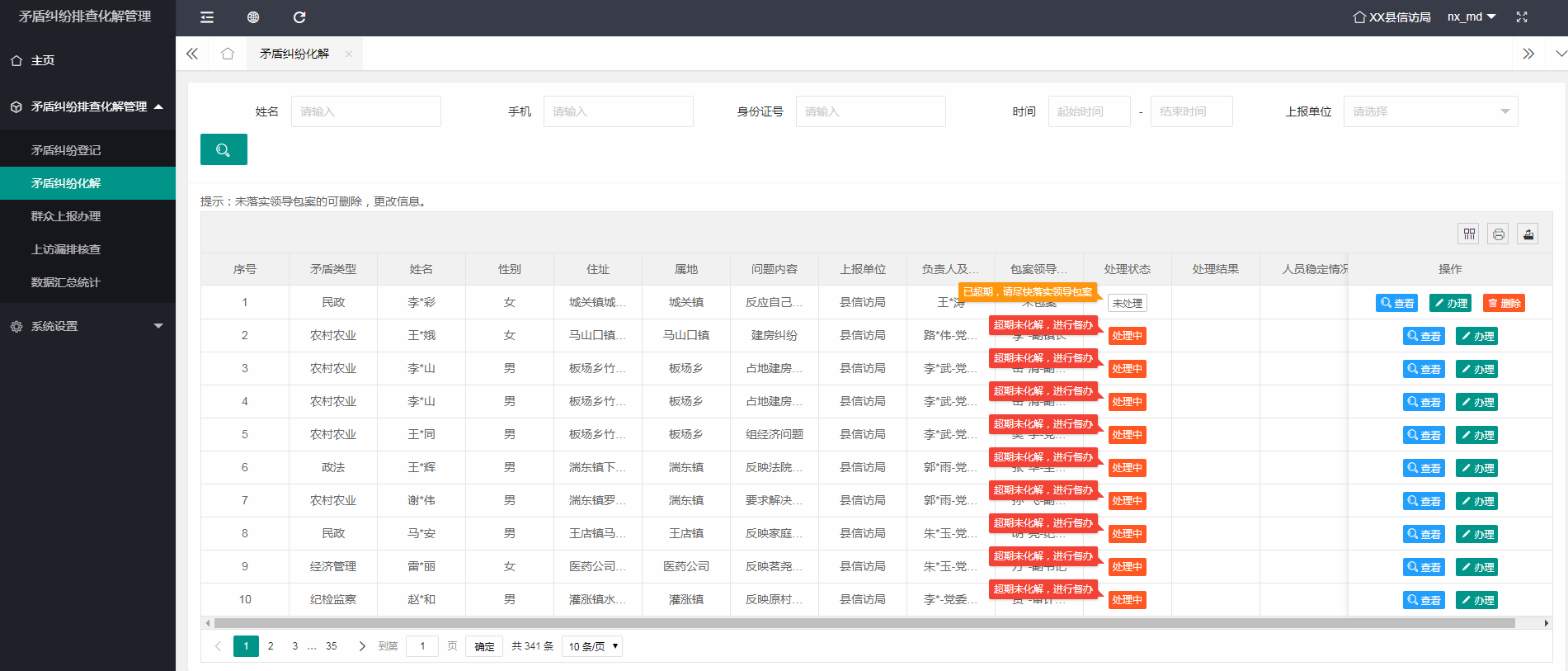This screenshot has width=1568, height=671.
Task: Click 查看 for row 3
Action: point(1424,369)
